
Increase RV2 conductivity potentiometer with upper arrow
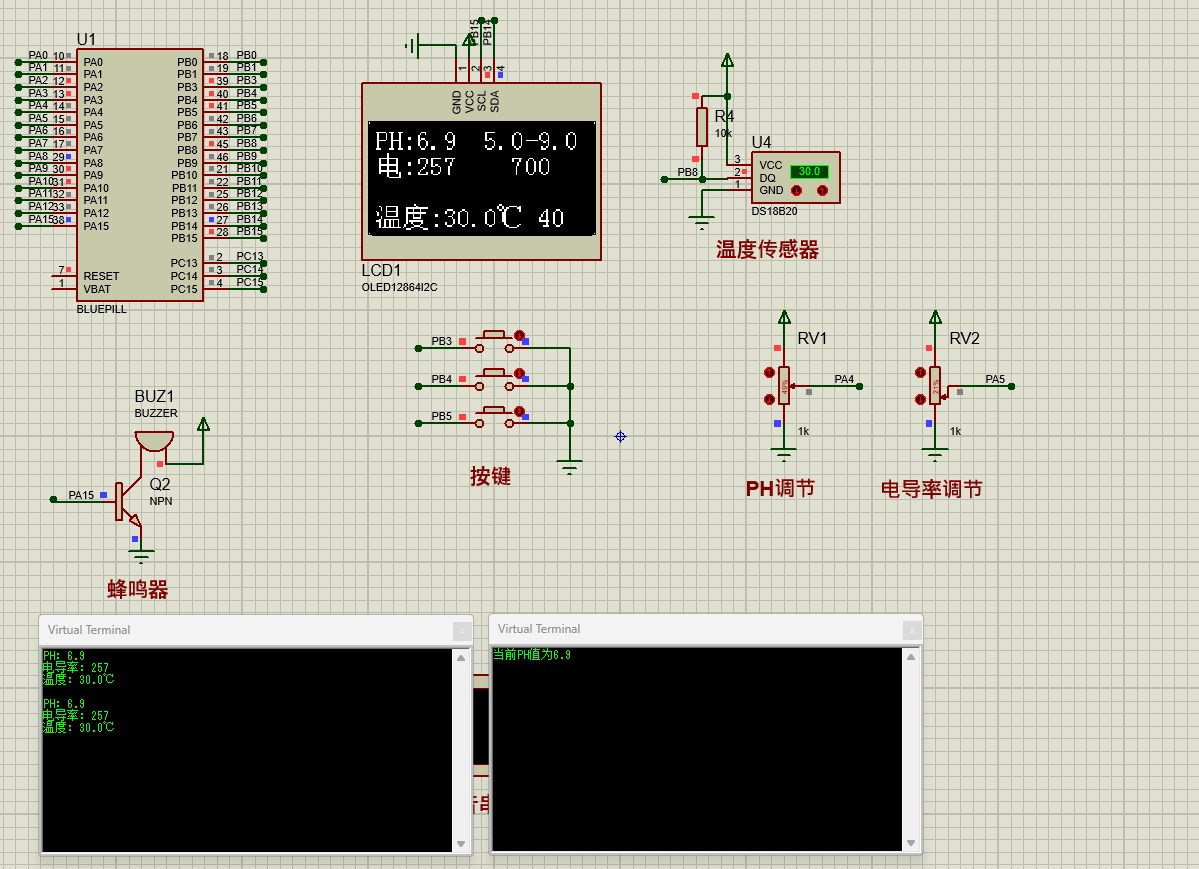click(x=920, y=373)
